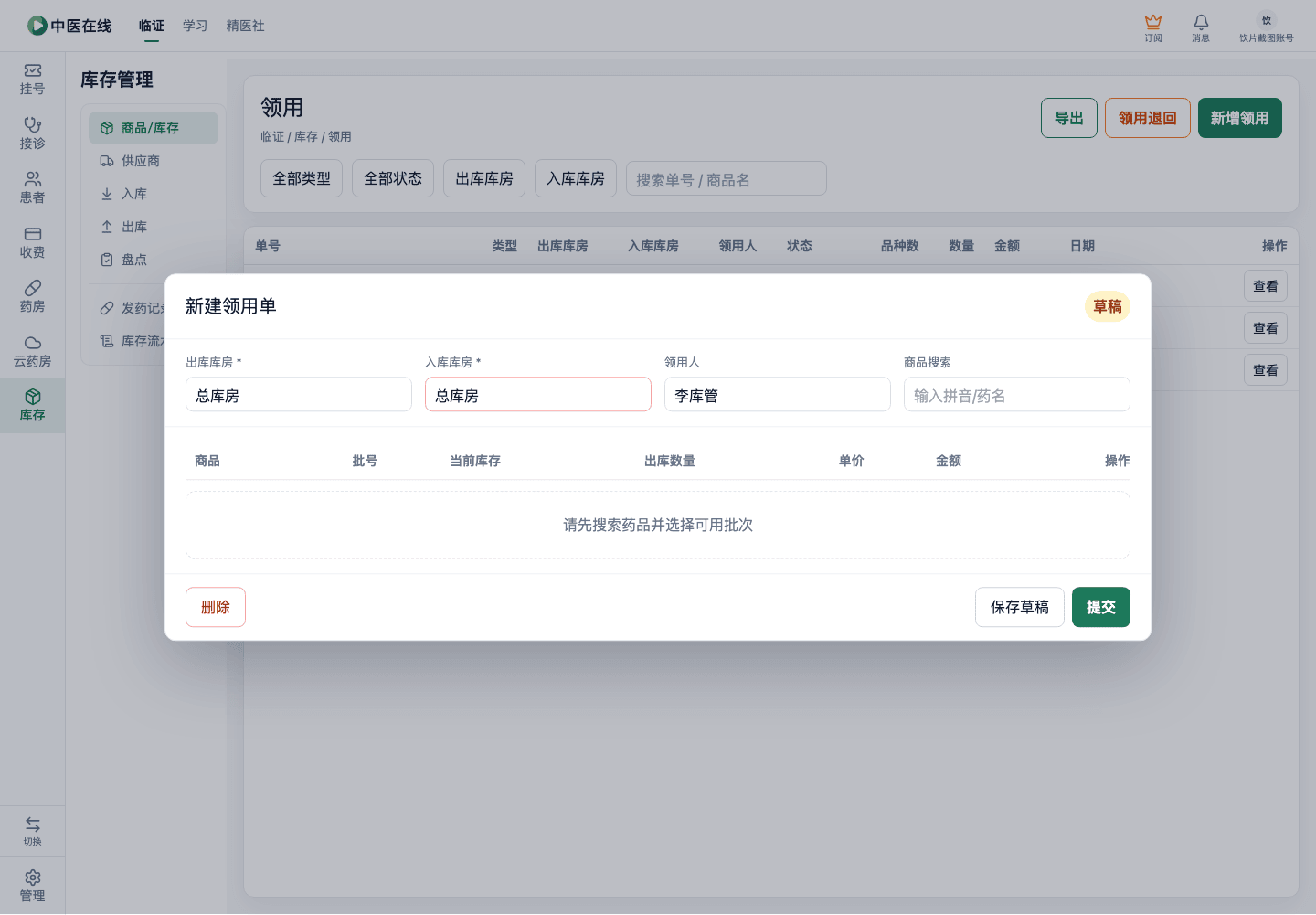Click the 日期 column header

point(1082,246)
